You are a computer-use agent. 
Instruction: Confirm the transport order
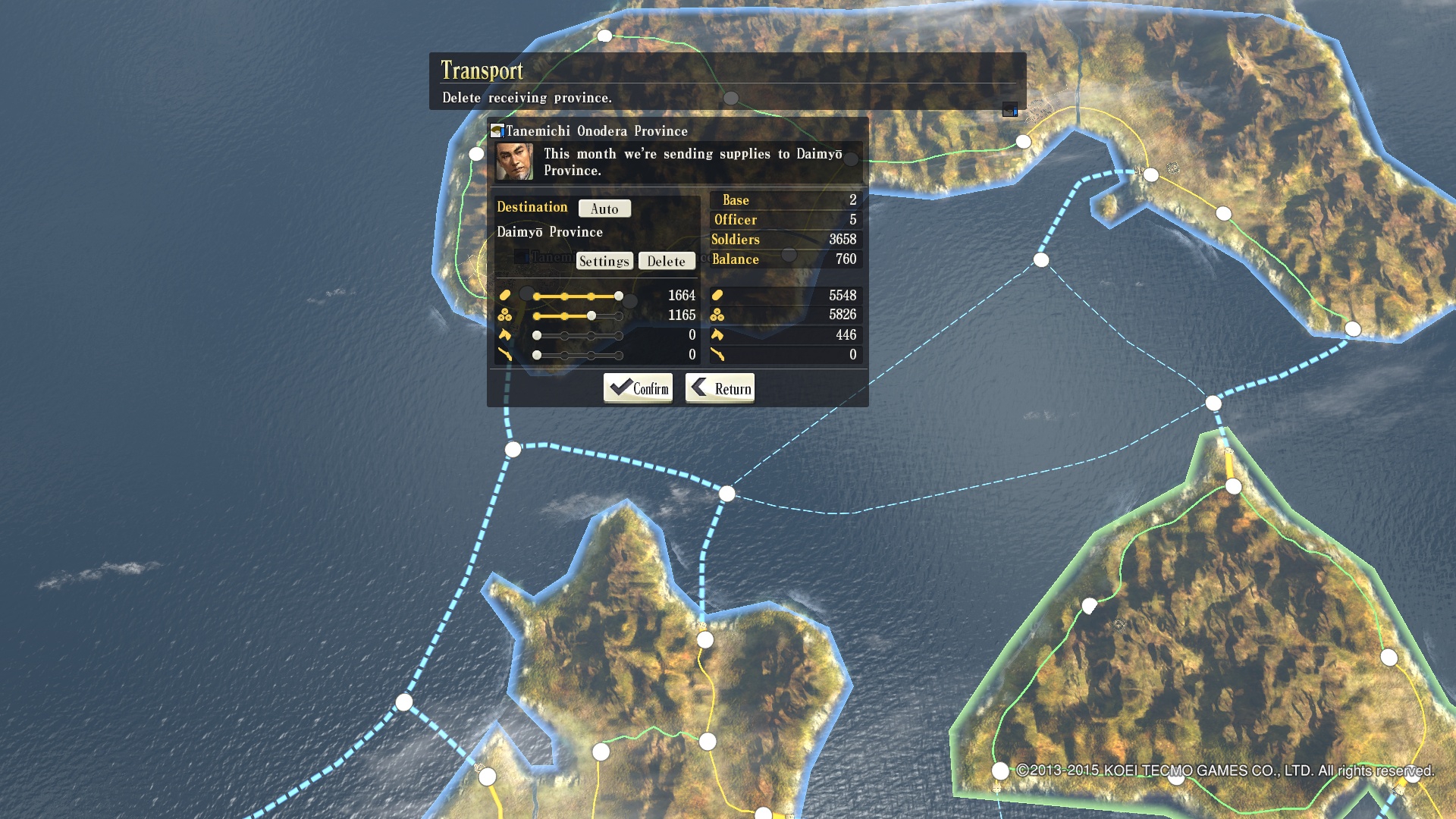[638, 388]
